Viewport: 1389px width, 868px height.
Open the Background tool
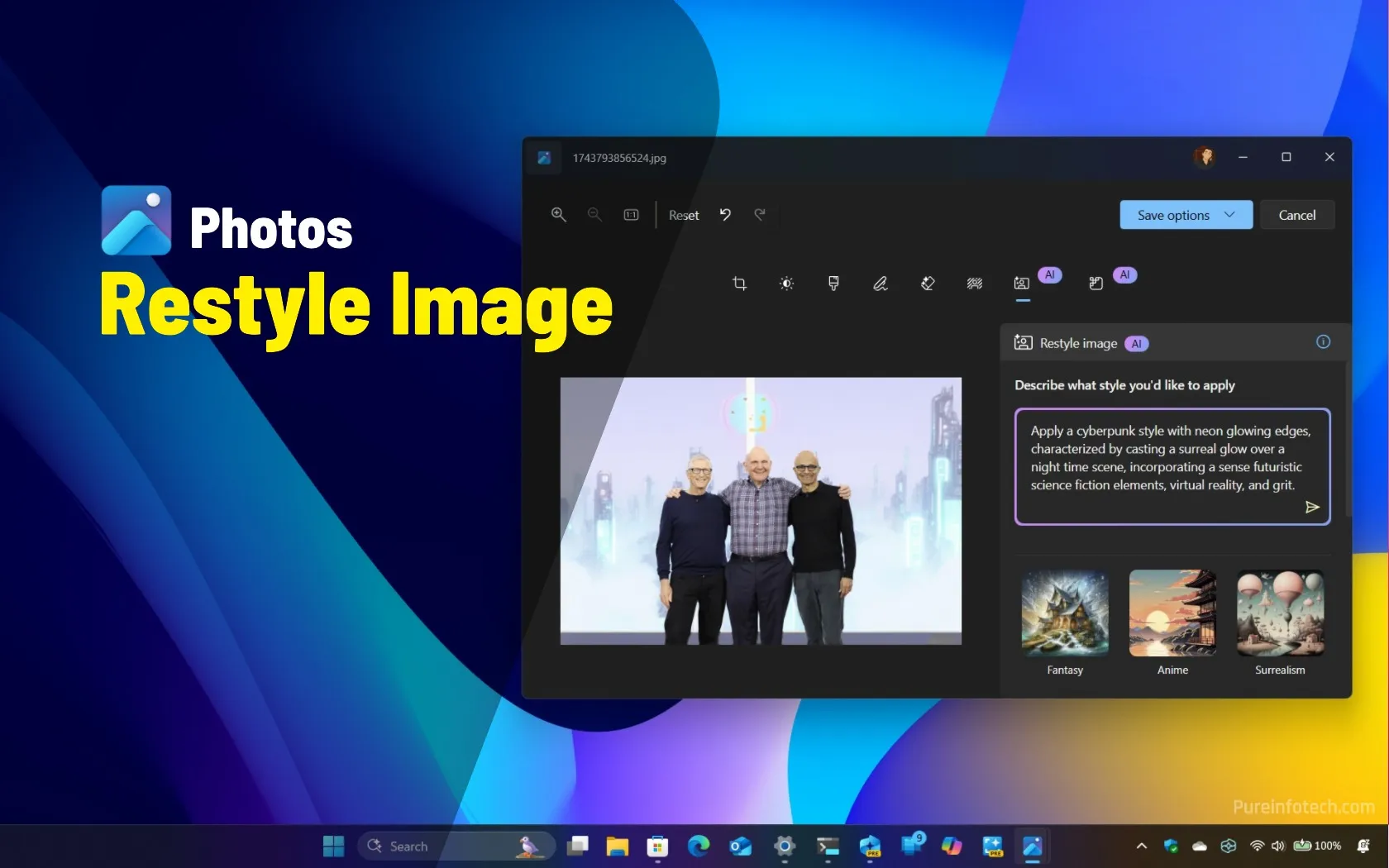tap(975, 284)
